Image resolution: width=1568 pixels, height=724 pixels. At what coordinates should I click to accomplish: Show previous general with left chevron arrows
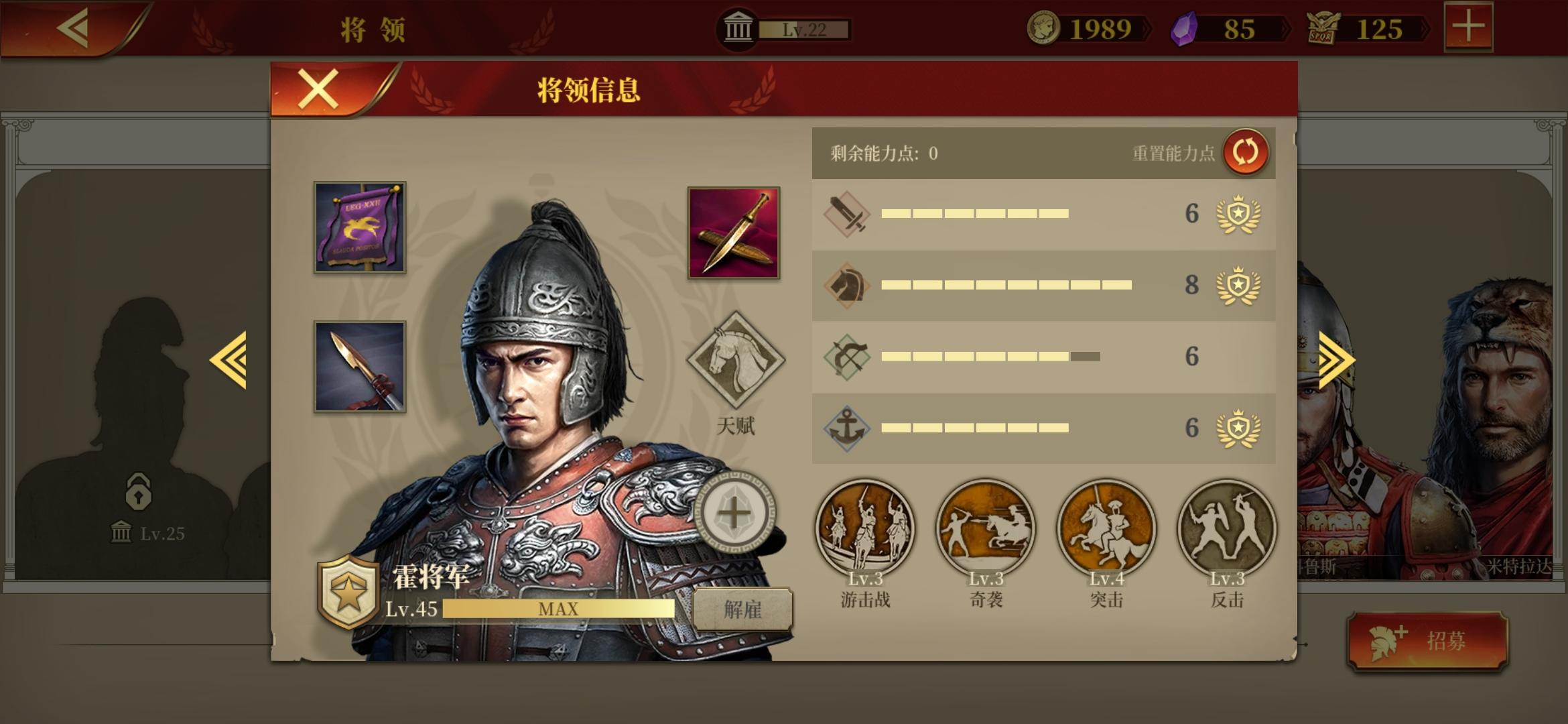tap(228, 360)
